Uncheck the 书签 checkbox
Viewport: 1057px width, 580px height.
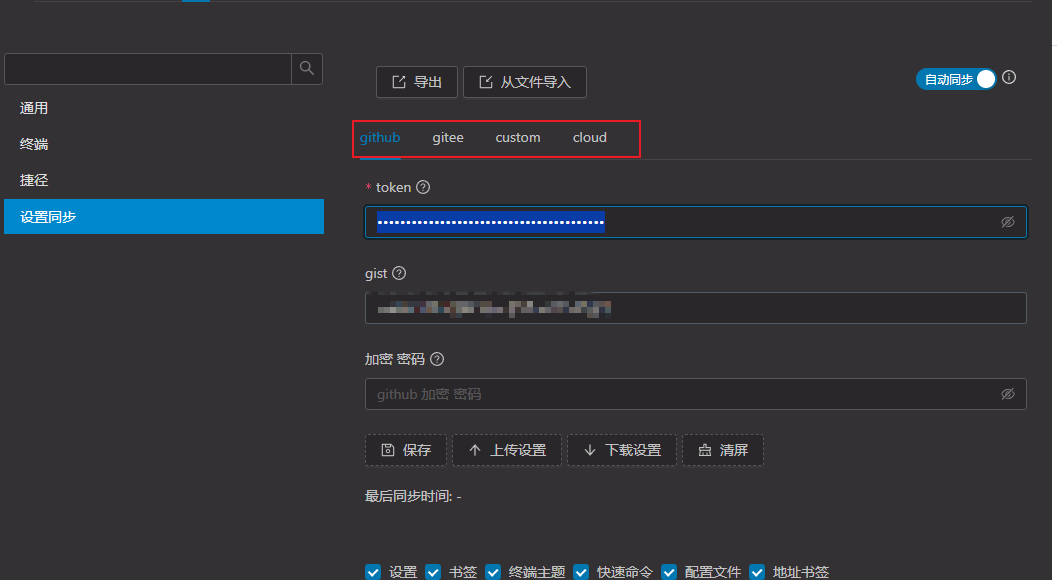point(433,572)
